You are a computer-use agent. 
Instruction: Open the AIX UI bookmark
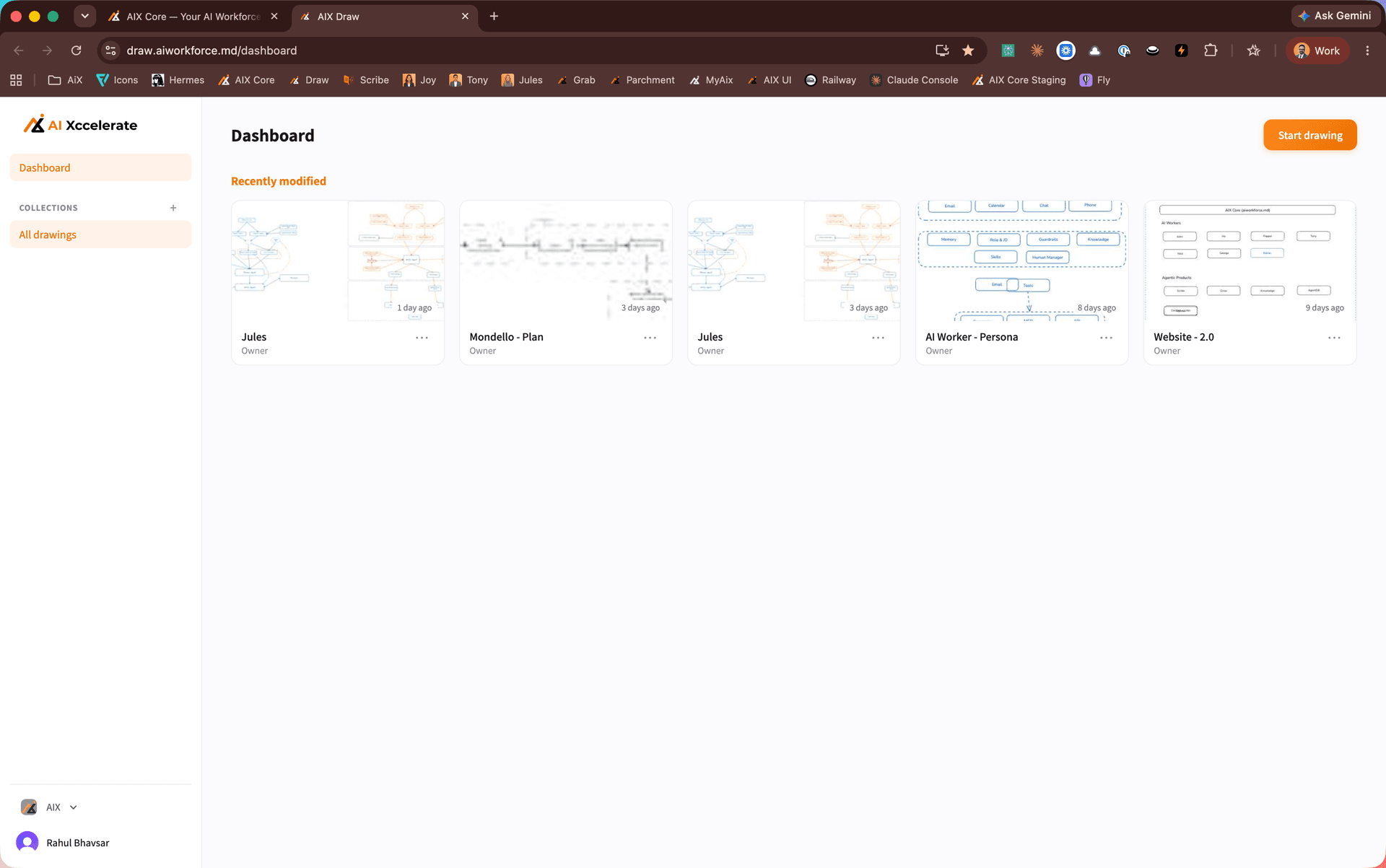coord(770,80)
